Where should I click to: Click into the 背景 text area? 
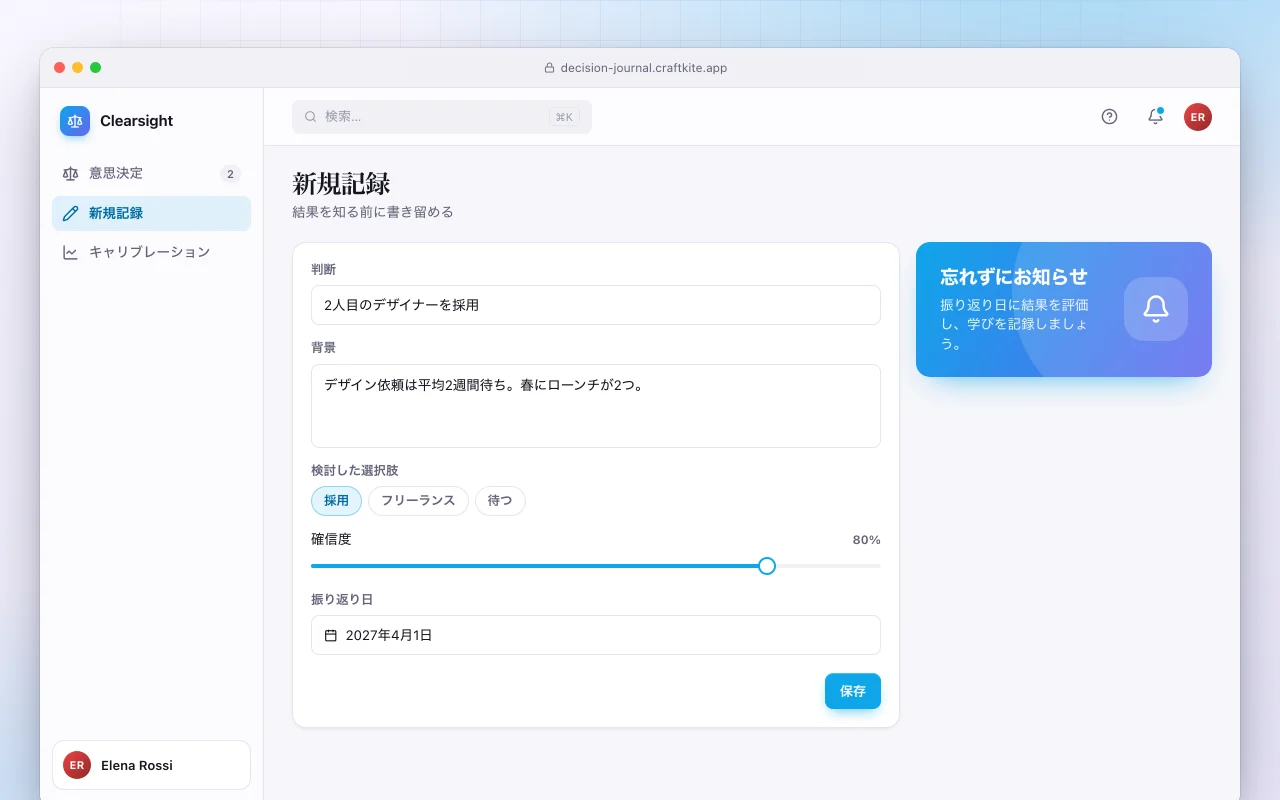point(596,406)
